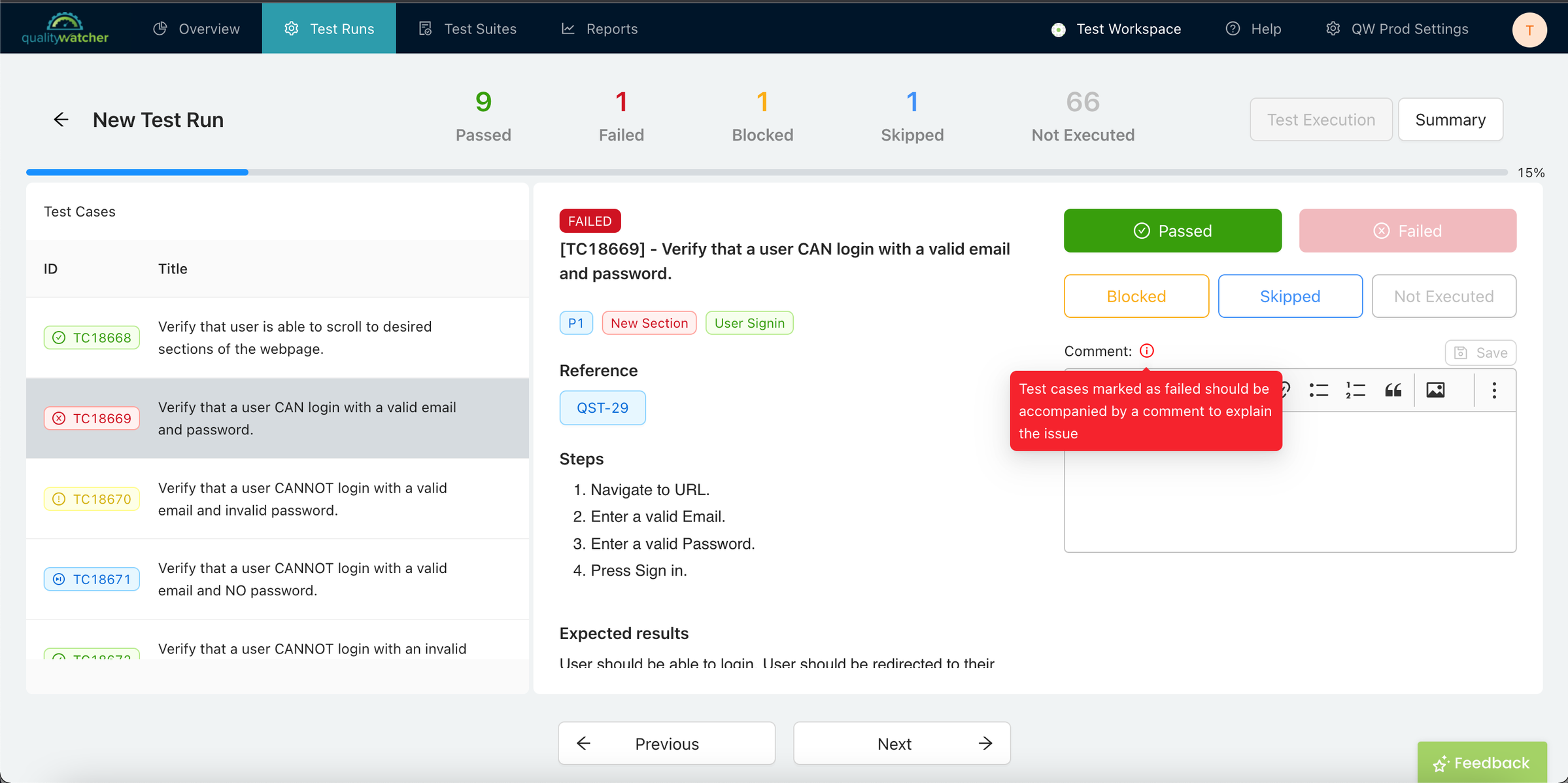Click the Blocked count 1

762,102
